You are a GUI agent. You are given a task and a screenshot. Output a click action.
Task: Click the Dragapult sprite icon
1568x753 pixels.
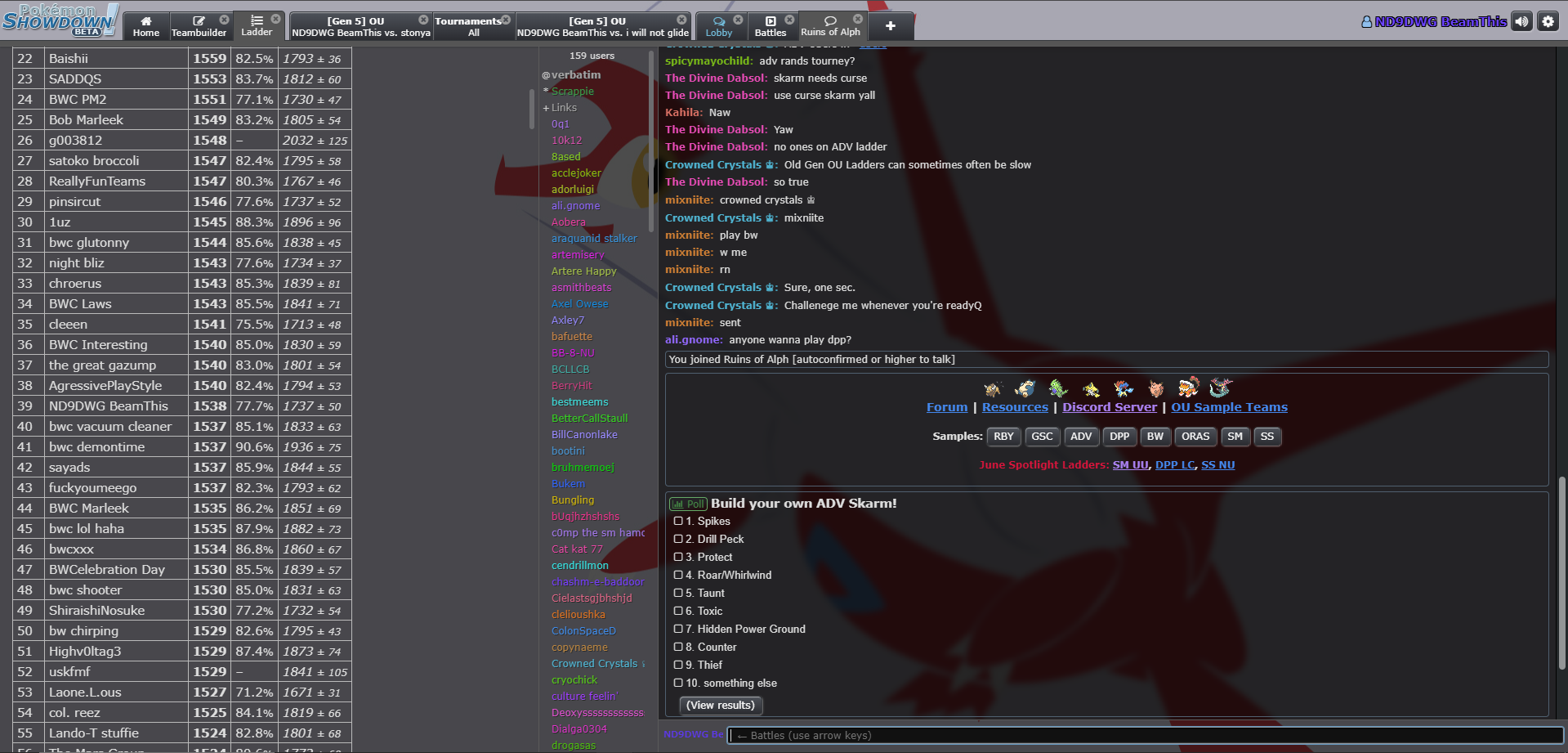(x=1221, y=387)
